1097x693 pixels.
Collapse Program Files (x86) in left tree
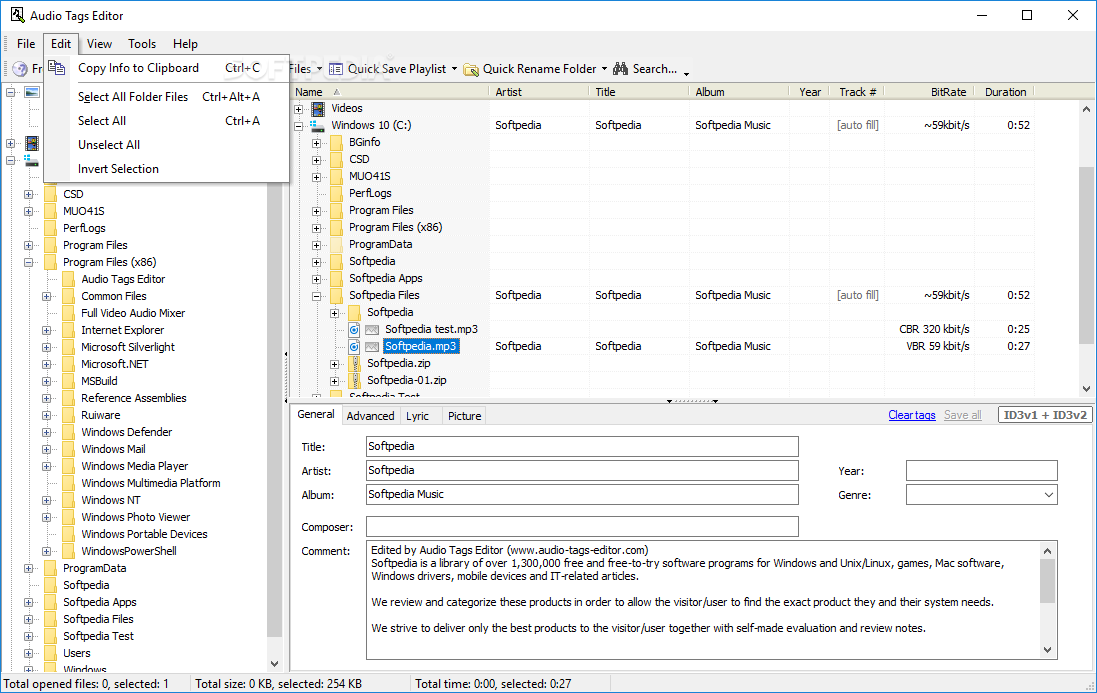point(29,263)
